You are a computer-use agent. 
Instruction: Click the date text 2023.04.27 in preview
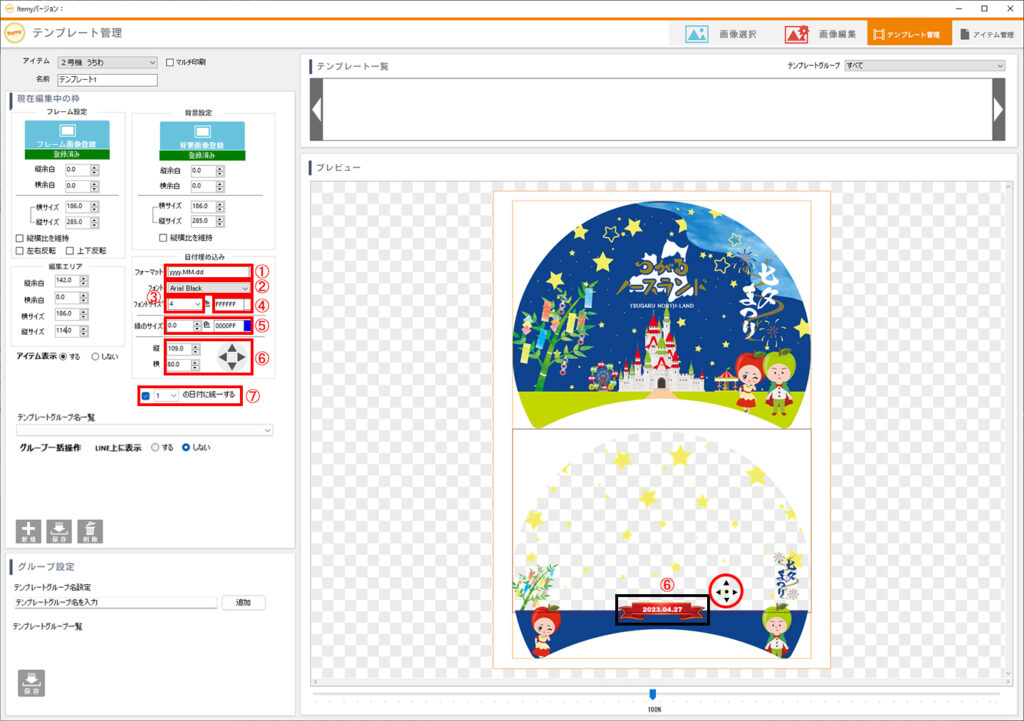pos(662,609)
